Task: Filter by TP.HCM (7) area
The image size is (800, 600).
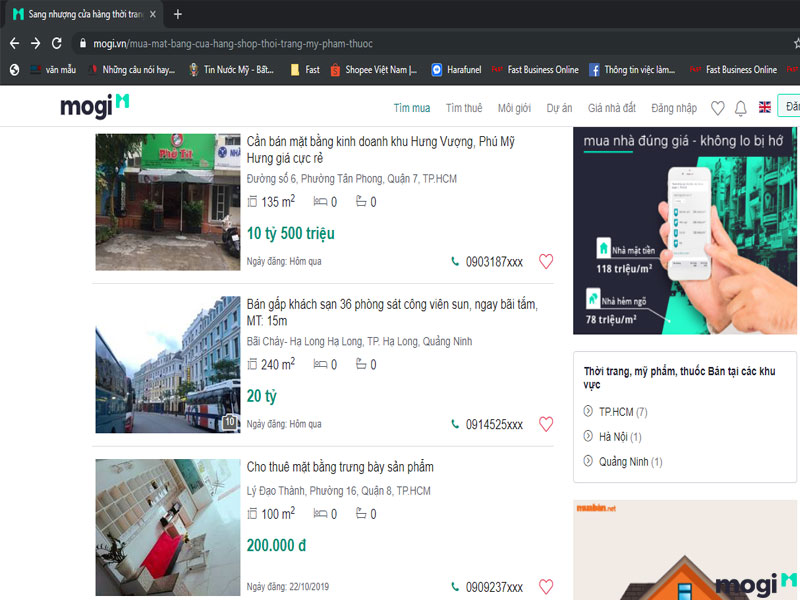Action: [x=622, y=412]
